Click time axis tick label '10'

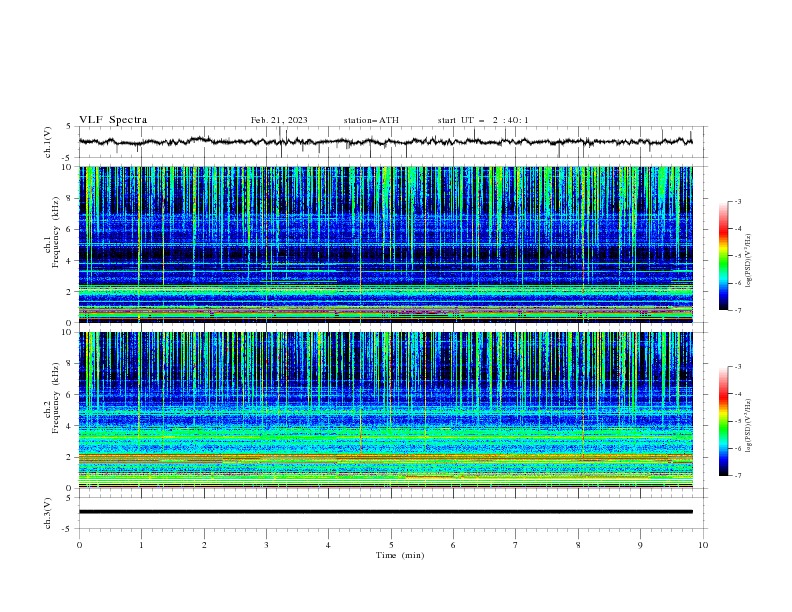pos(703,545)
